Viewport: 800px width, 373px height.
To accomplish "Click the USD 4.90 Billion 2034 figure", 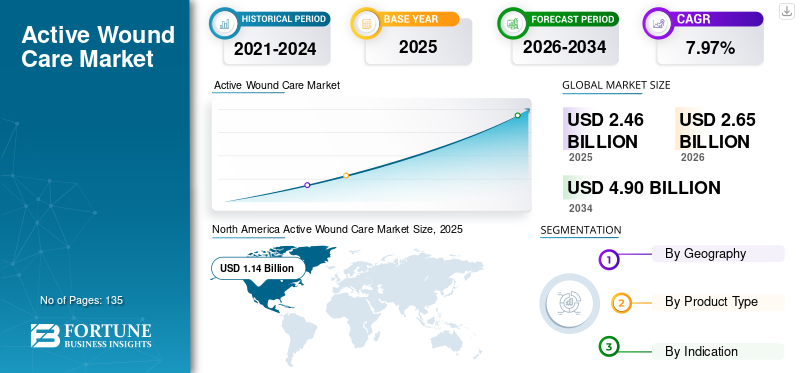I will [x=644, y=188].
